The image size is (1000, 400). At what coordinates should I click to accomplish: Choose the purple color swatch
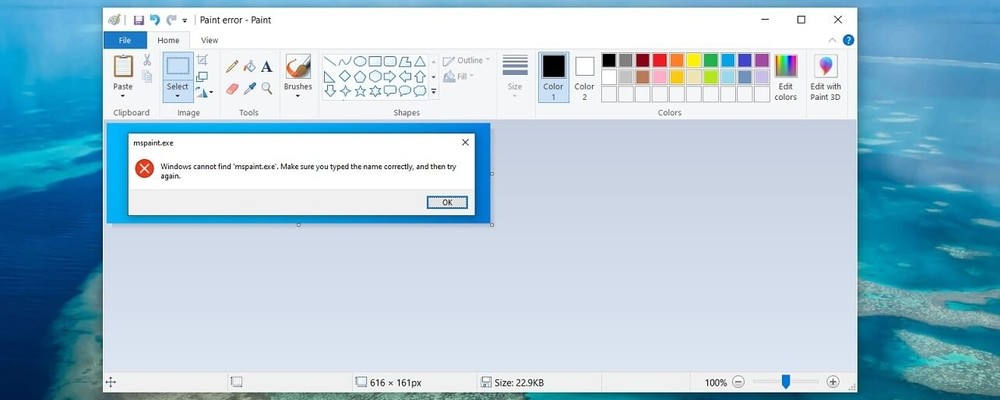point(762,60)
